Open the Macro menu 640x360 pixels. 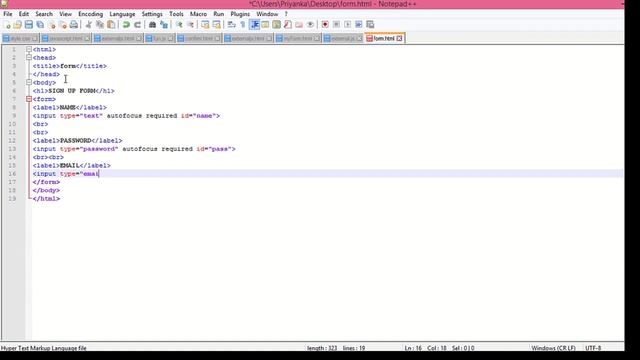pos(198,14)
